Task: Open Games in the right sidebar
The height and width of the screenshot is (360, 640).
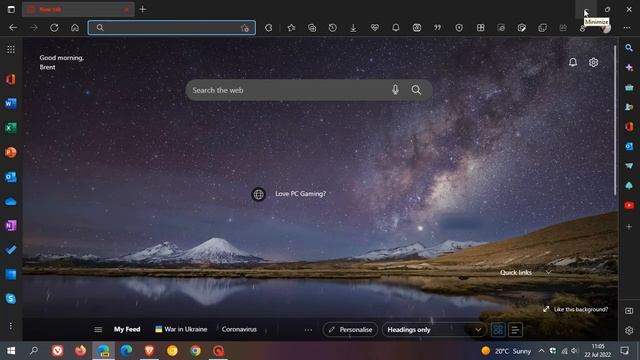Action: click(629, 107)
